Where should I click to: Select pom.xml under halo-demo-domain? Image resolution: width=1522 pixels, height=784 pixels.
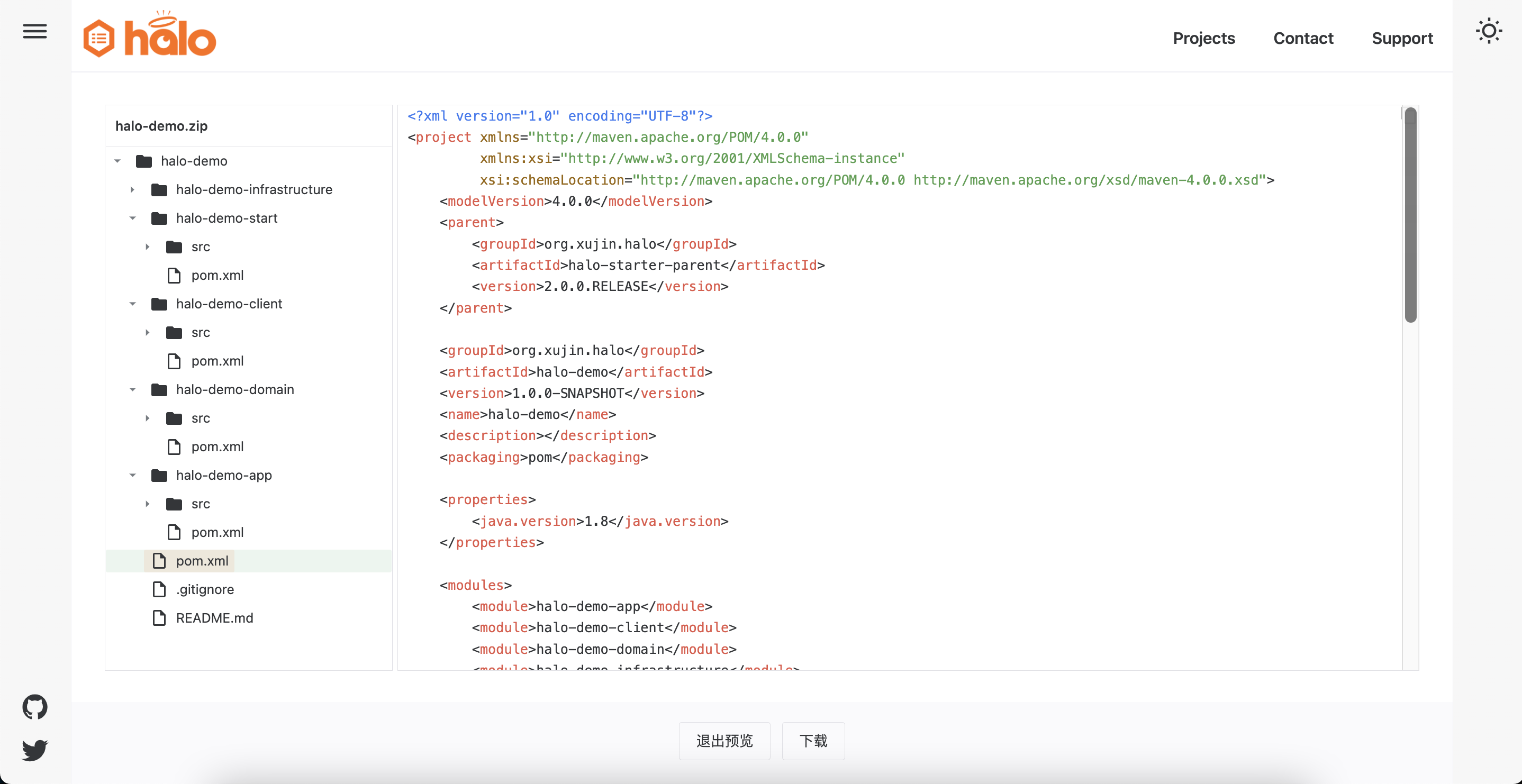coord(218,446)
